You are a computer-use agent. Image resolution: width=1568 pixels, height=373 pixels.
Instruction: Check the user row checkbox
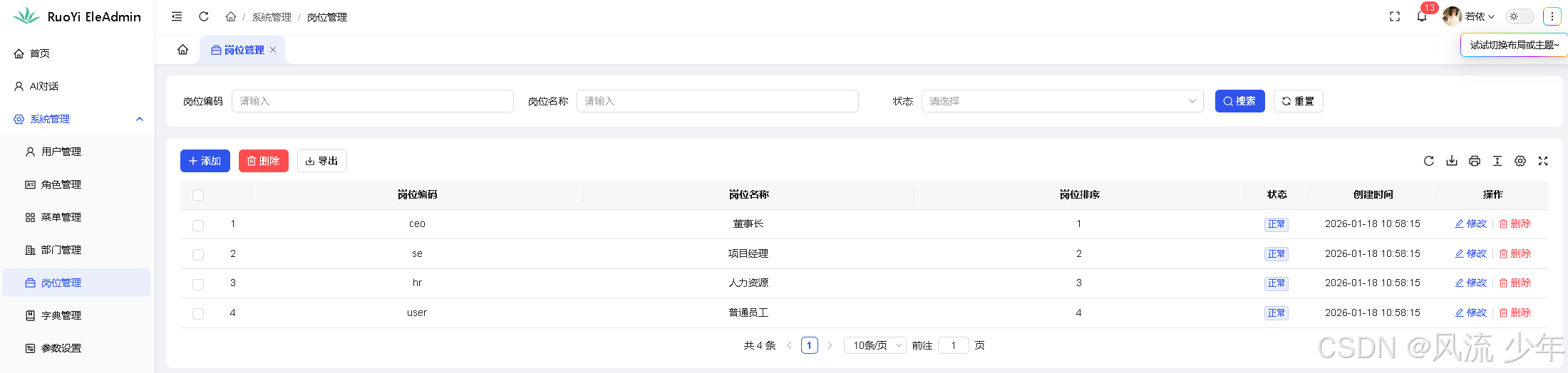click(198, 313)
